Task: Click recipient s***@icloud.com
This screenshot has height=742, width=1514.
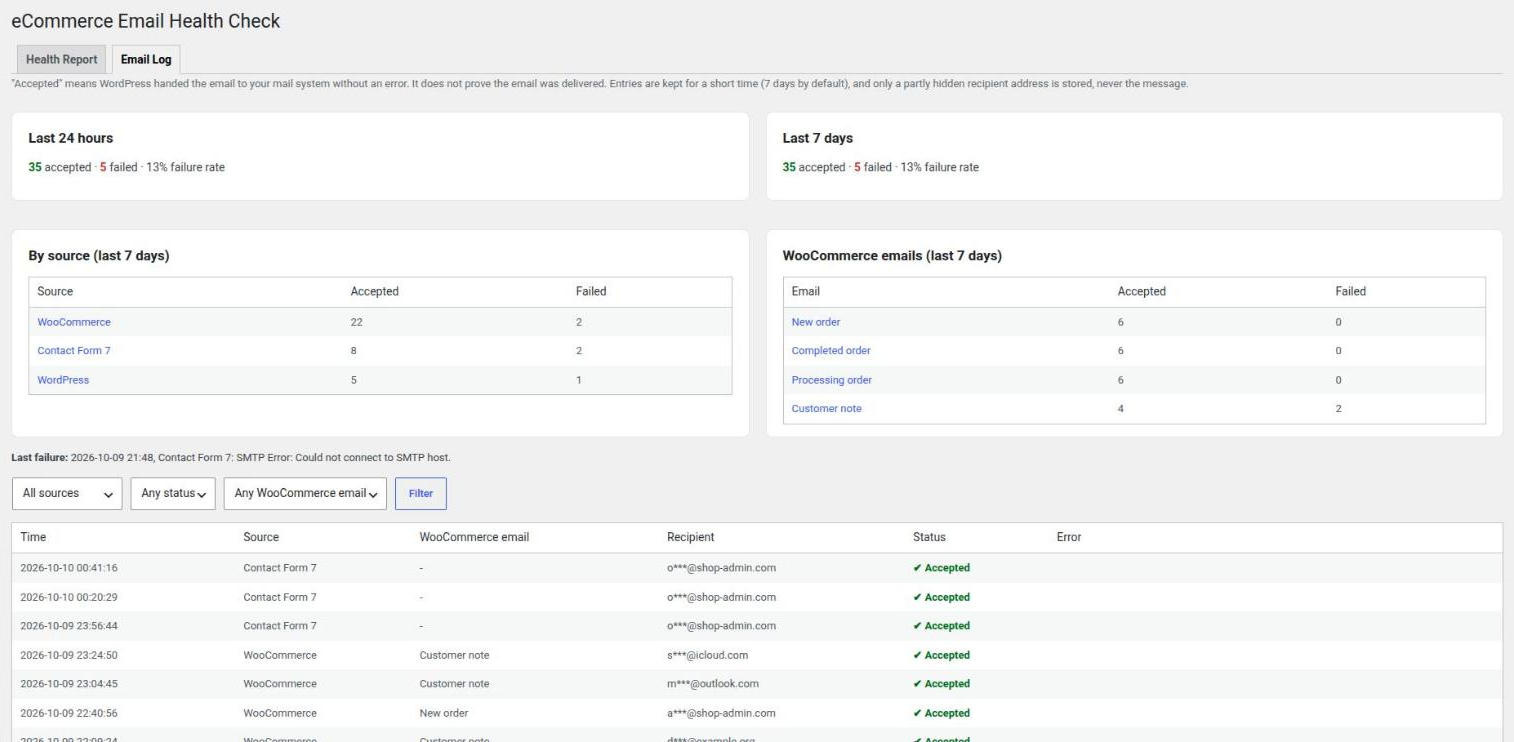Action: 707,655
